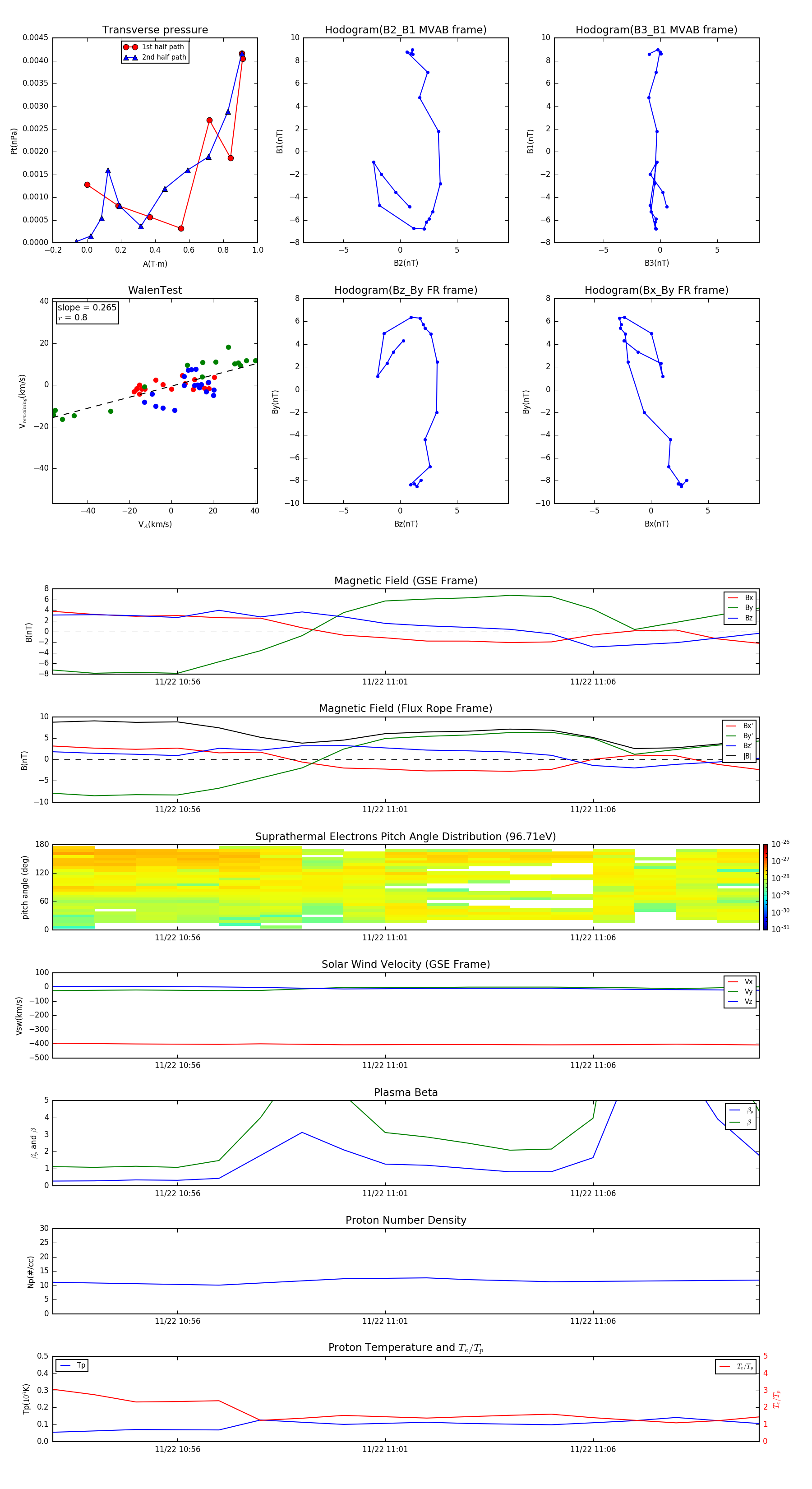Click the dashed fit line in WalenTest
Screen dimensions: 812x1489
155,390
